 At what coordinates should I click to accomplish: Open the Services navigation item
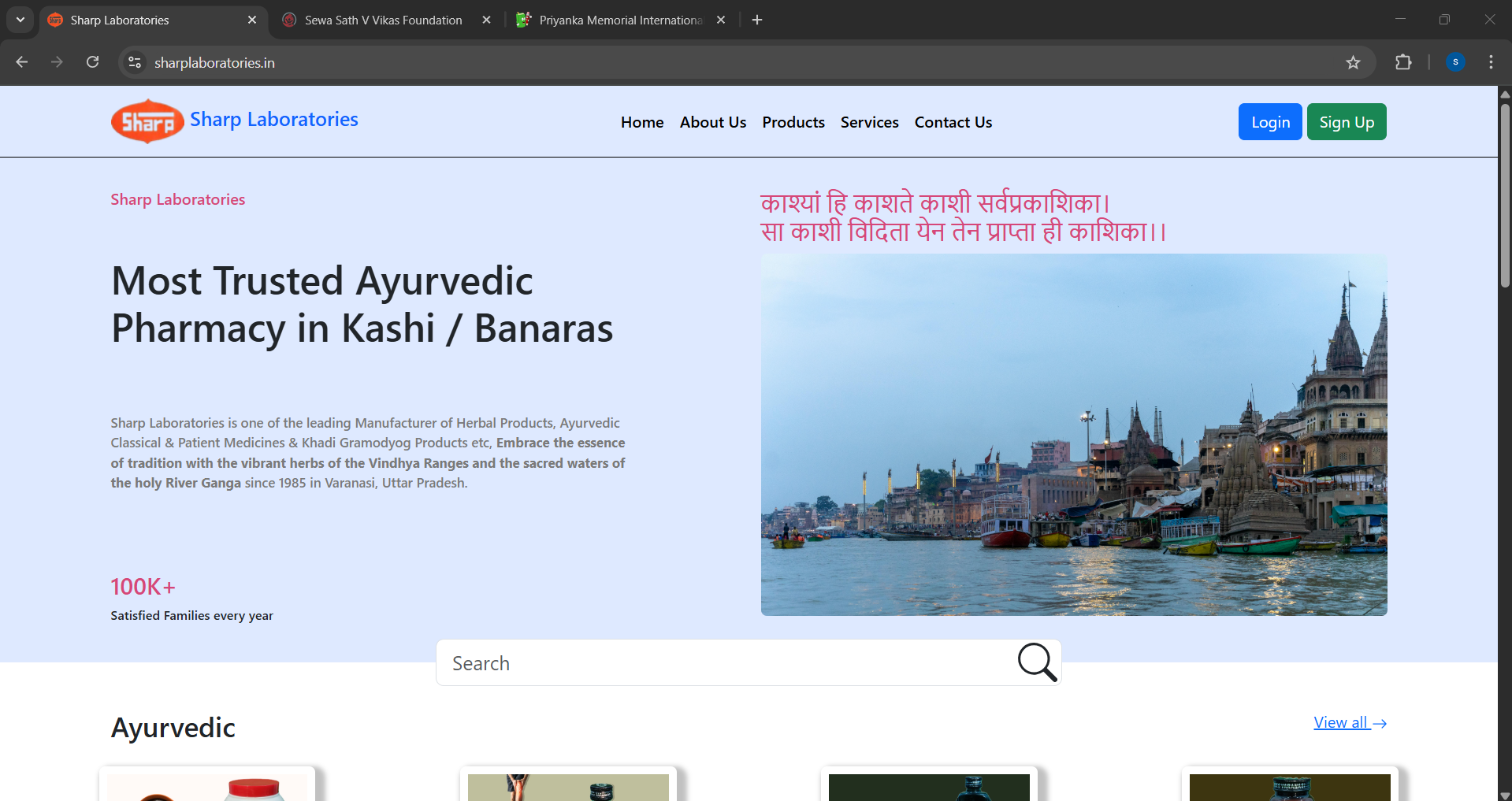(870, 122)
